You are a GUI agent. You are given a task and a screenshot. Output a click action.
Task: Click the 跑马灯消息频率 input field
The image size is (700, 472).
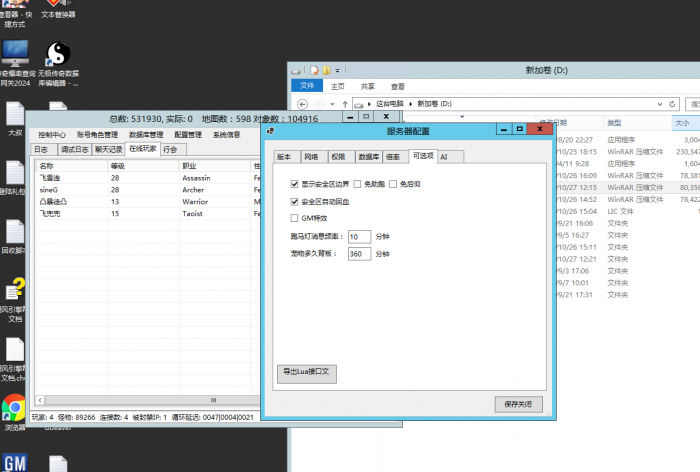point(358,237)
